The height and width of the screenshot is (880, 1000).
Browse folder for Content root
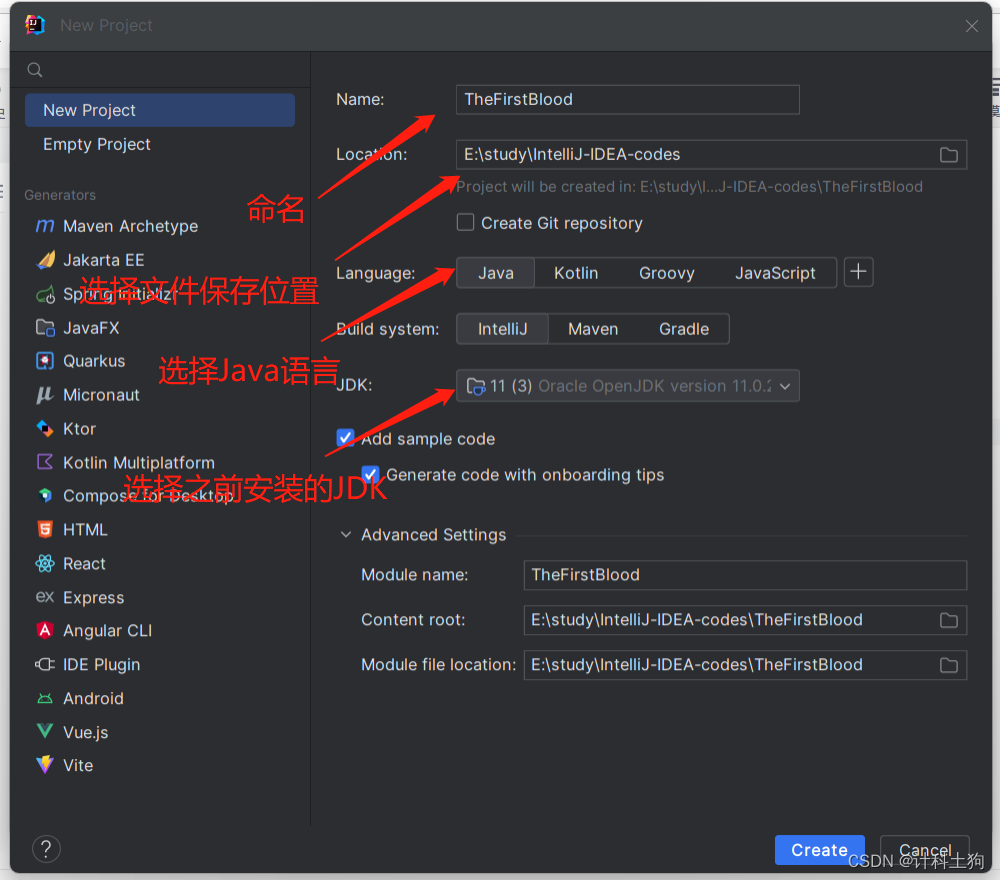[x=948, y=620]
